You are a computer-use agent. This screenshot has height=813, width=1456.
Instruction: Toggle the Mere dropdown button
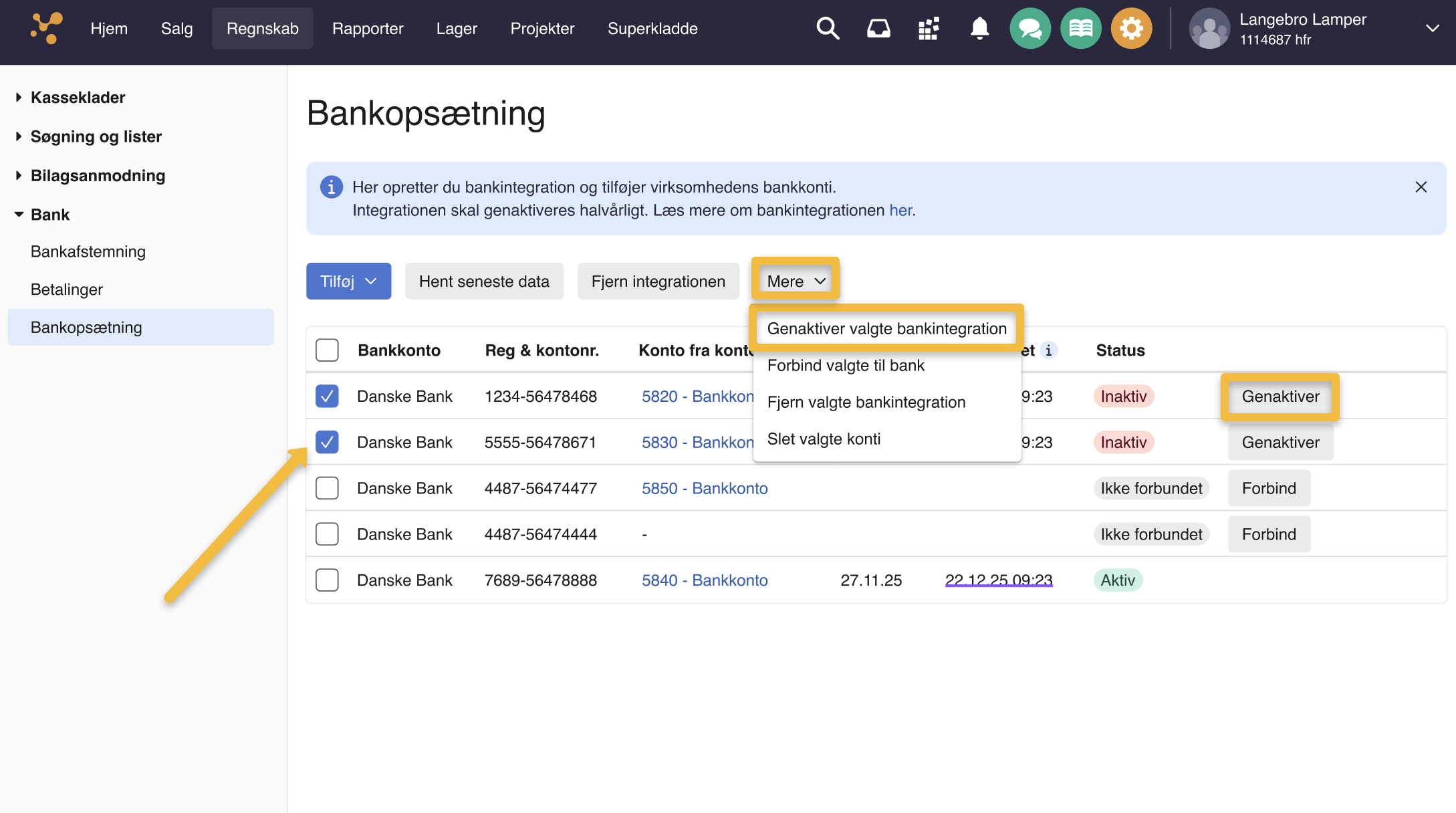click(x=796, y=281)
